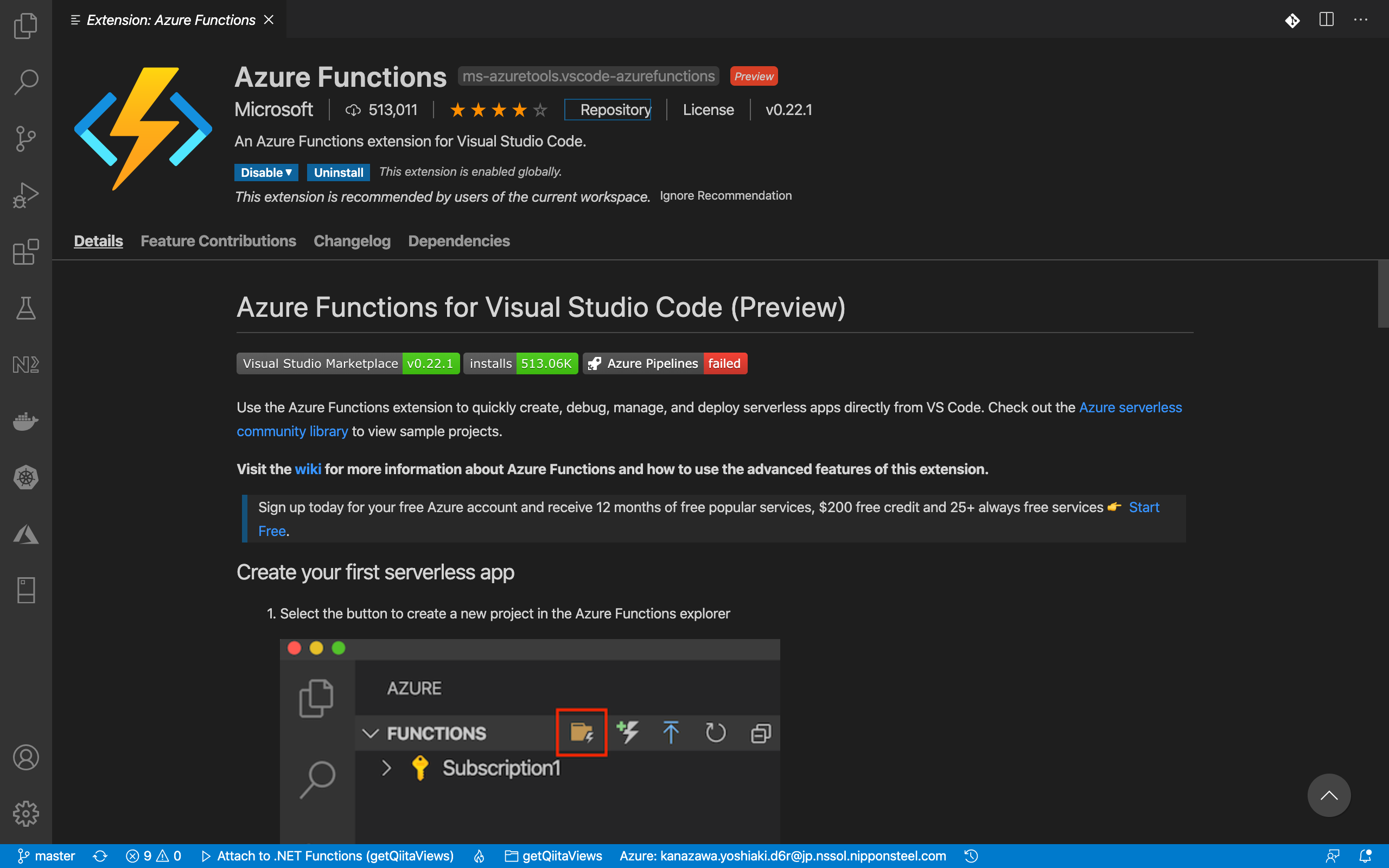Click the getQiitaViews folder in status bar
The width and height of the screenshot is (1389, 868).
point(553,856)
